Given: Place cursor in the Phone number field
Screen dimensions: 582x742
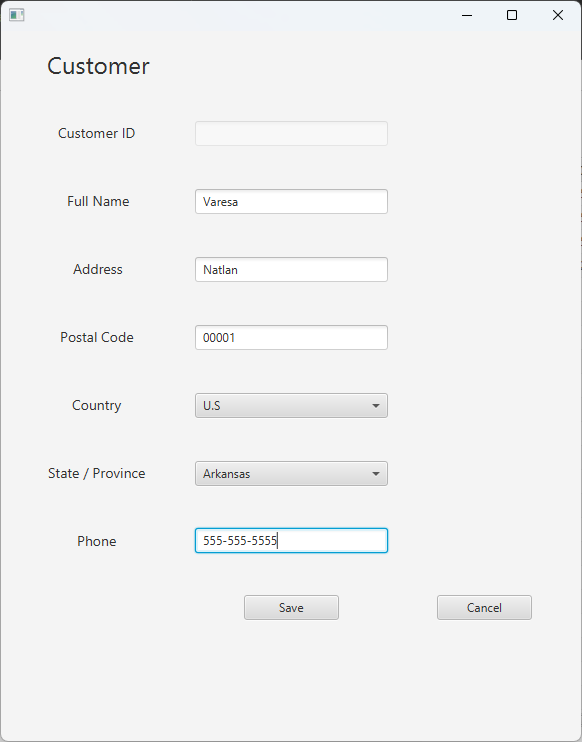Looking at the screenshot, I should point(291,541).
